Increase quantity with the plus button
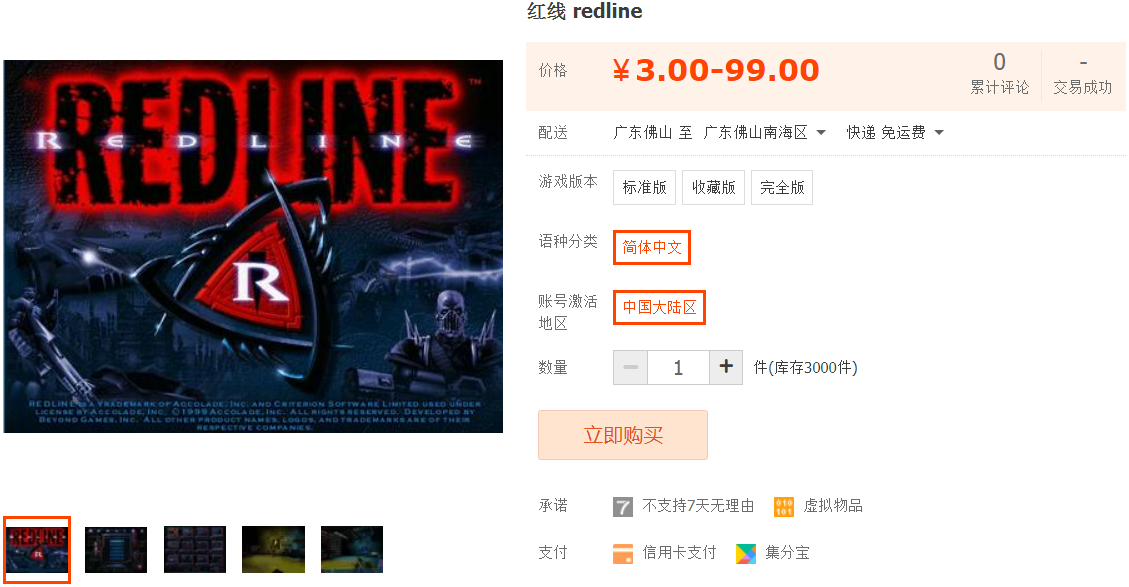 coord(726,367)
